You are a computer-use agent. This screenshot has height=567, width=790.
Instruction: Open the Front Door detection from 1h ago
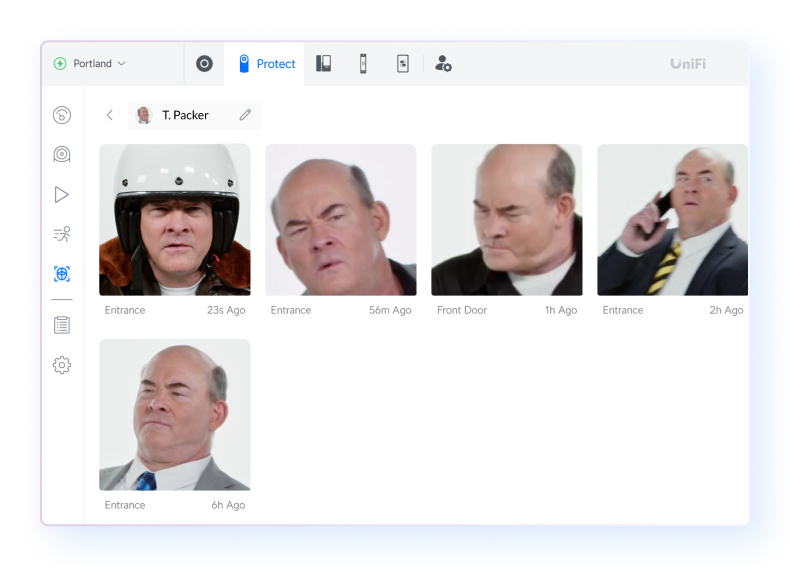tap(507, 220)
